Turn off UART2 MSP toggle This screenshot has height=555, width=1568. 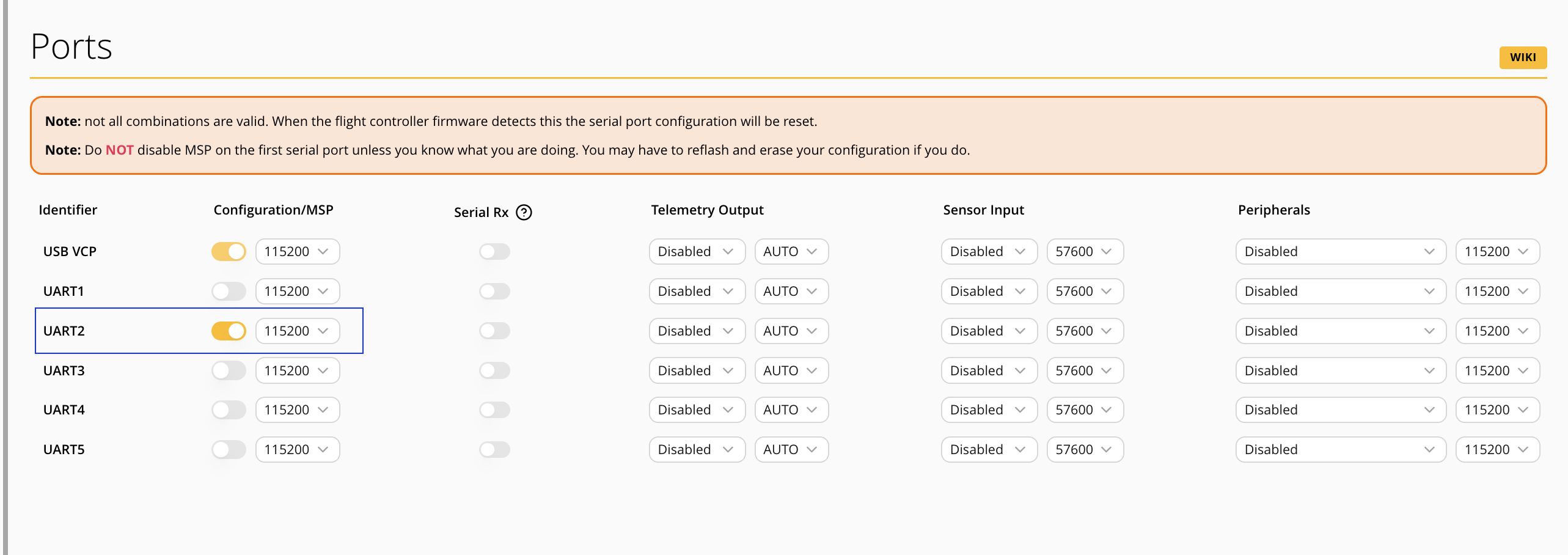click(229, 331)
